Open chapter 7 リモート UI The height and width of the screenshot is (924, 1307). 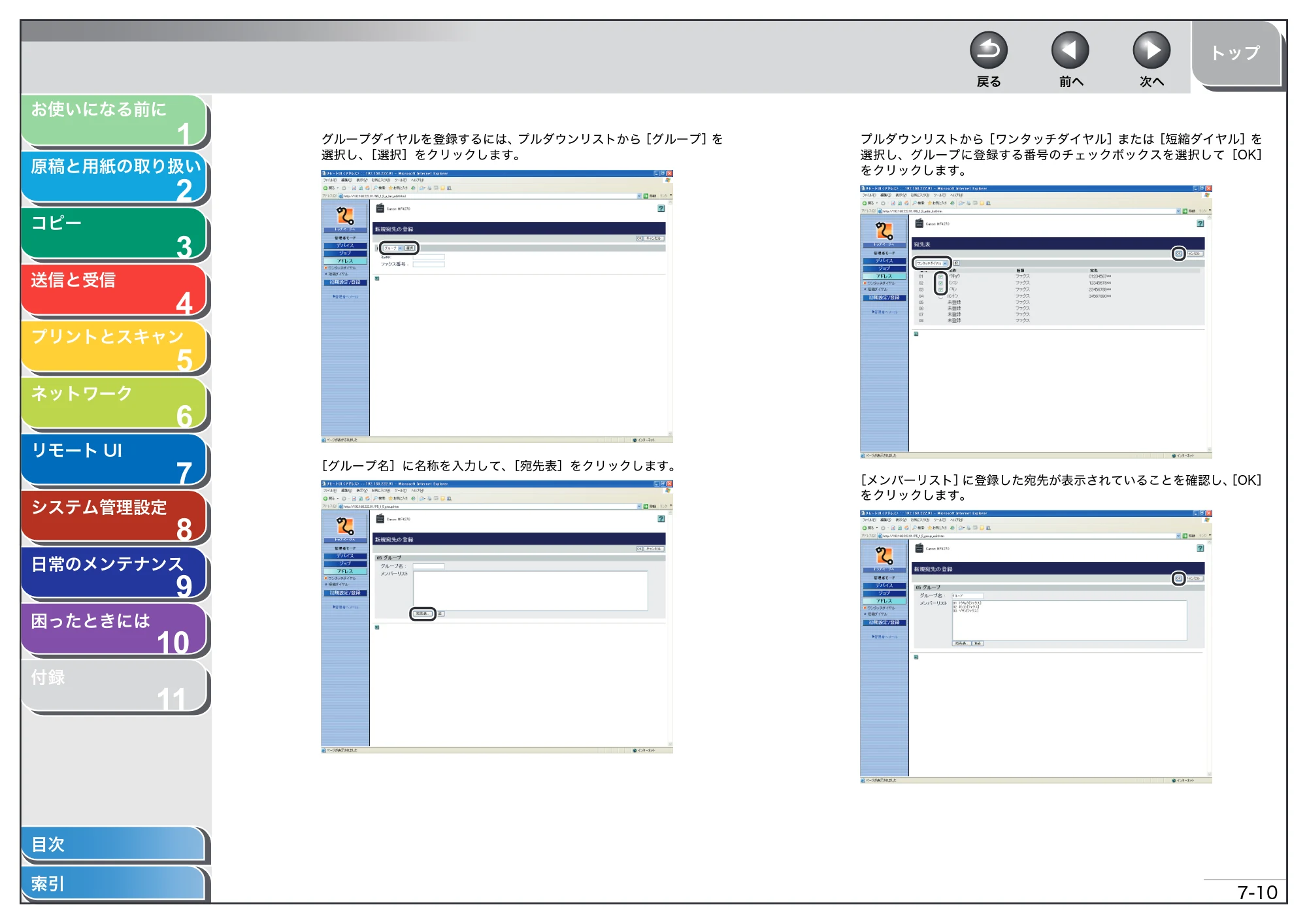114,461
